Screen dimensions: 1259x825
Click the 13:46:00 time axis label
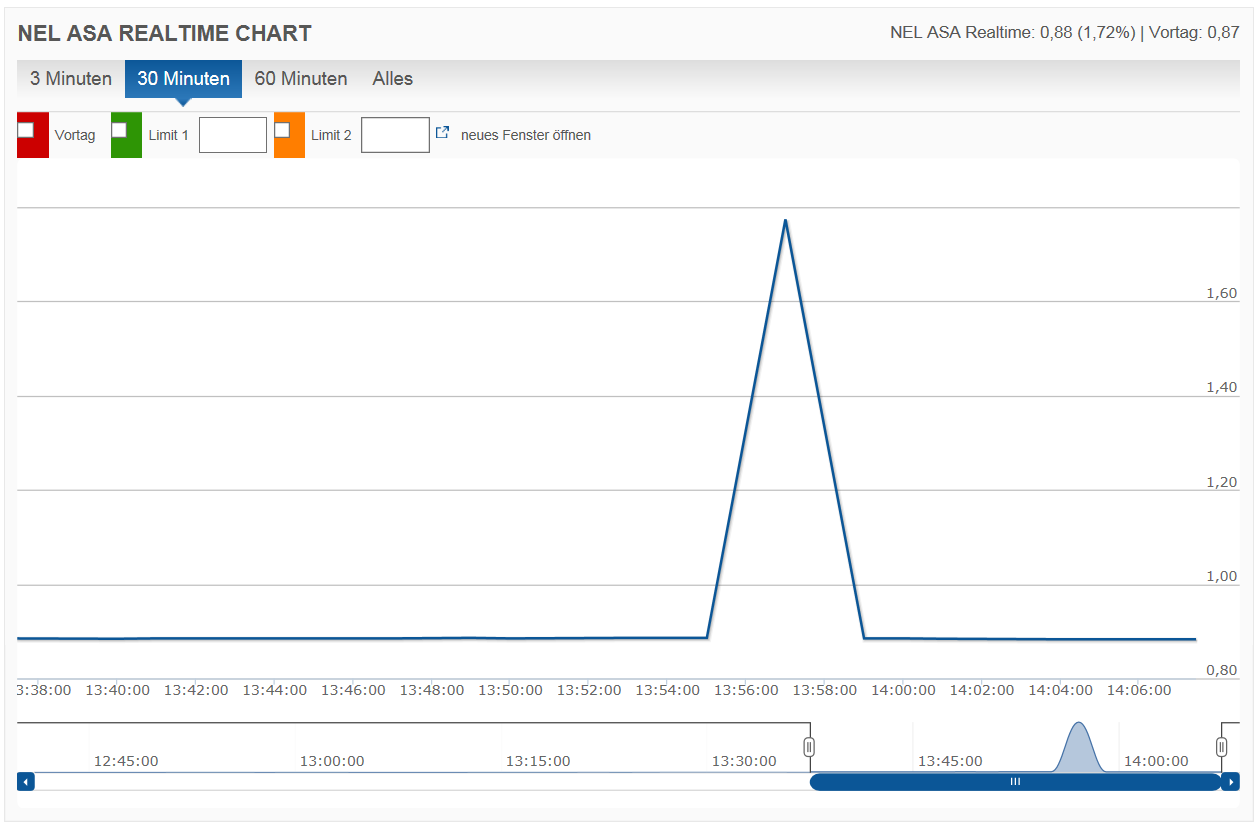tap(353, 690)
